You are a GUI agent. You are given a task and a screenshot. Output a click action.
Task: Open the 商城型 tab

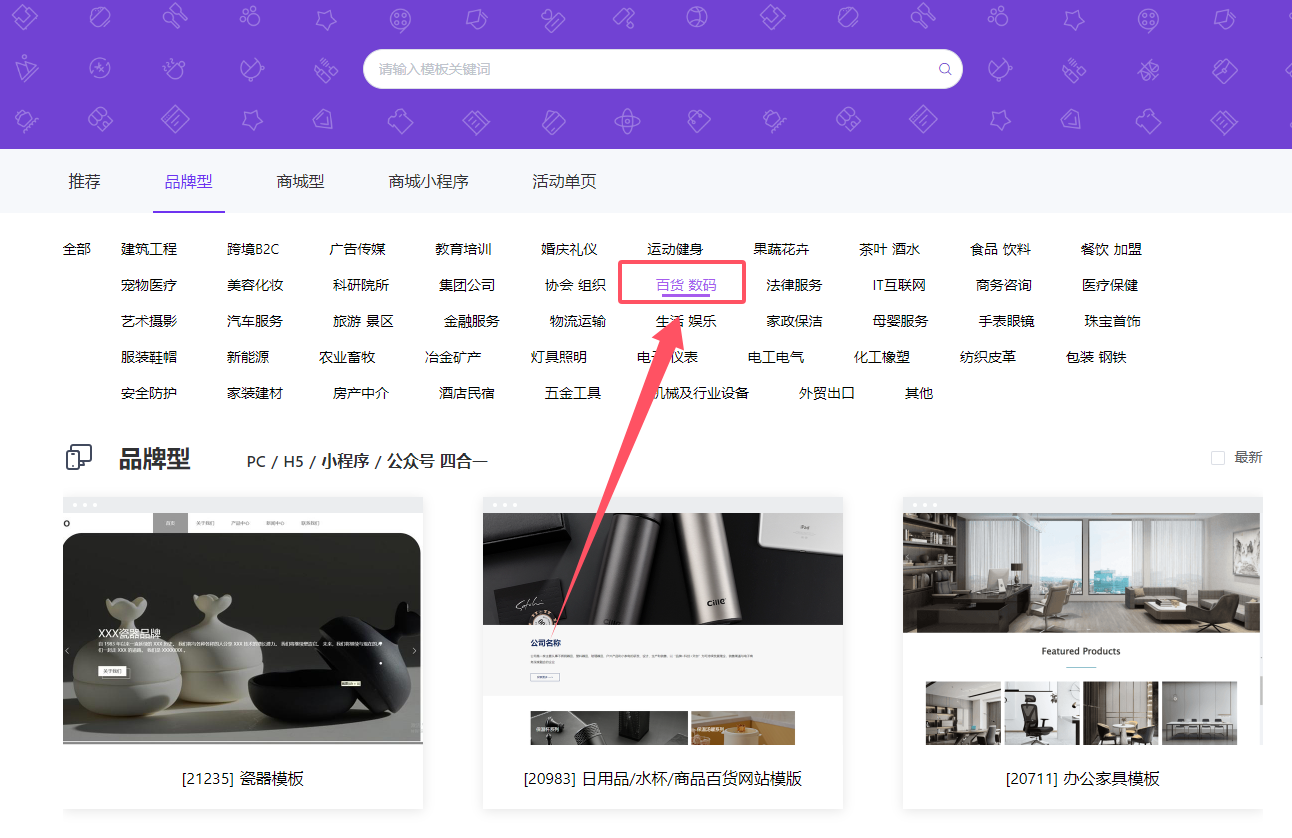tap(301, 181)
